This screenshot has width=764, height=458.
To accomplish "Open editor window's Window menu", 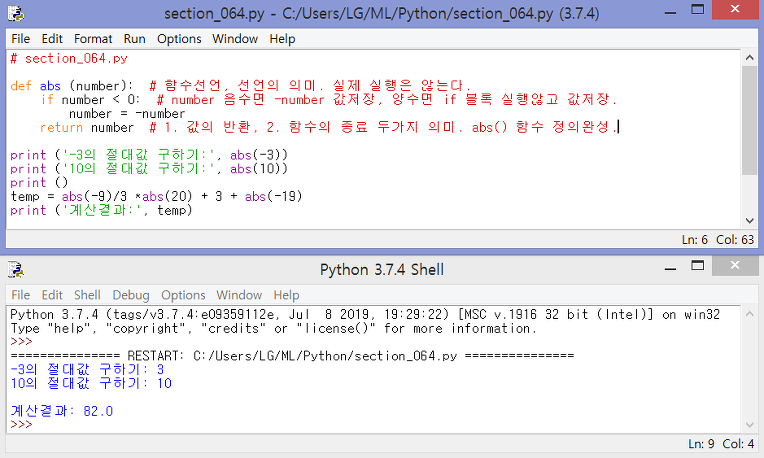I will pos(235,39).
